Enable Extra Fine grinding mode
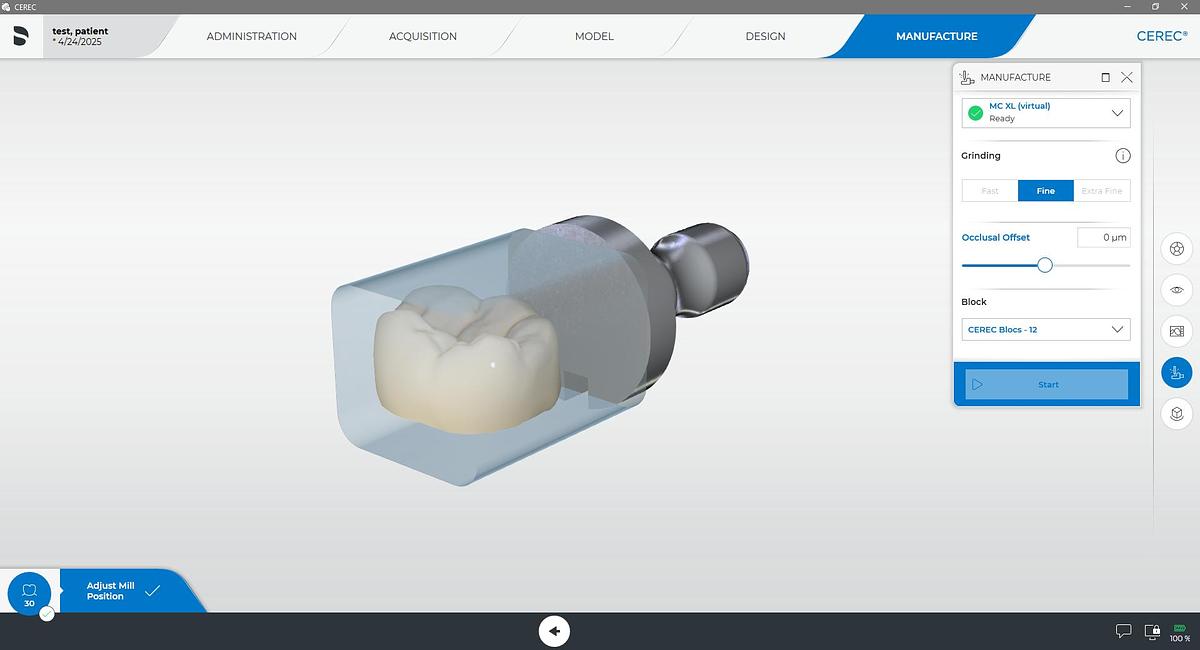The height and width of the screenshot is (650, 1200). coord(1102,190)
